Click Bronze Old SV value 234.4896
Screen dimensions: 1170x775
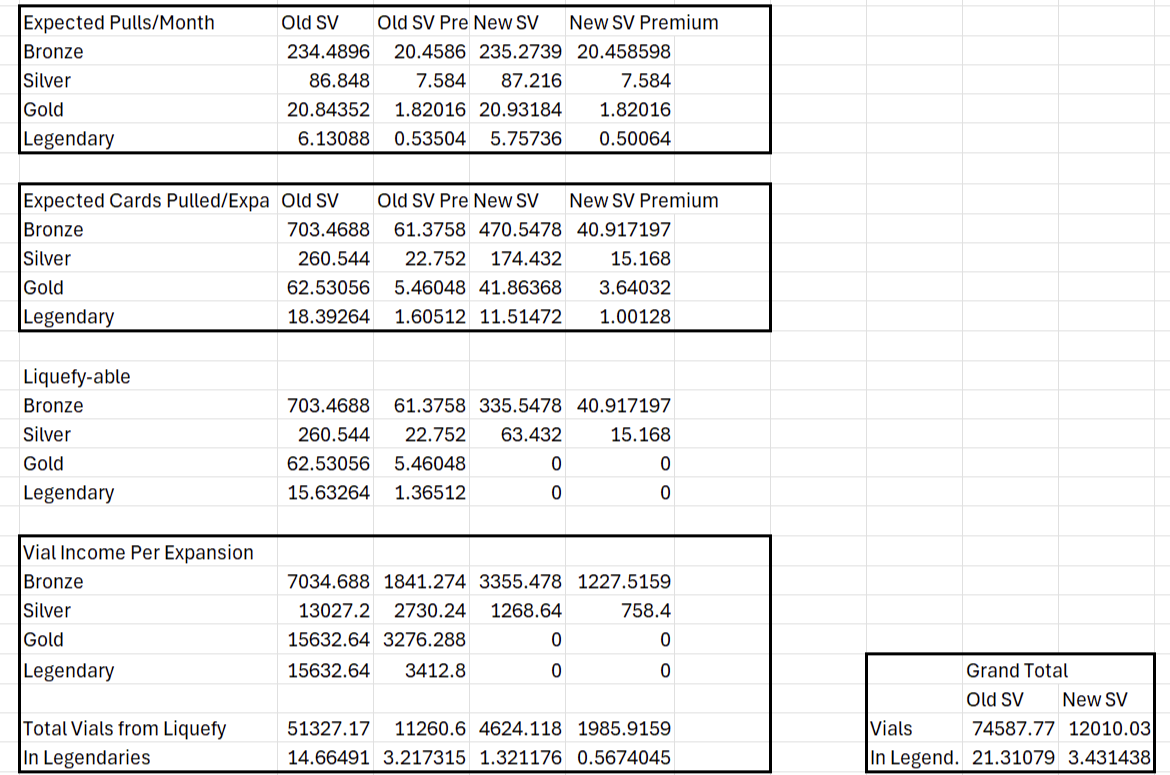(325, 52)
